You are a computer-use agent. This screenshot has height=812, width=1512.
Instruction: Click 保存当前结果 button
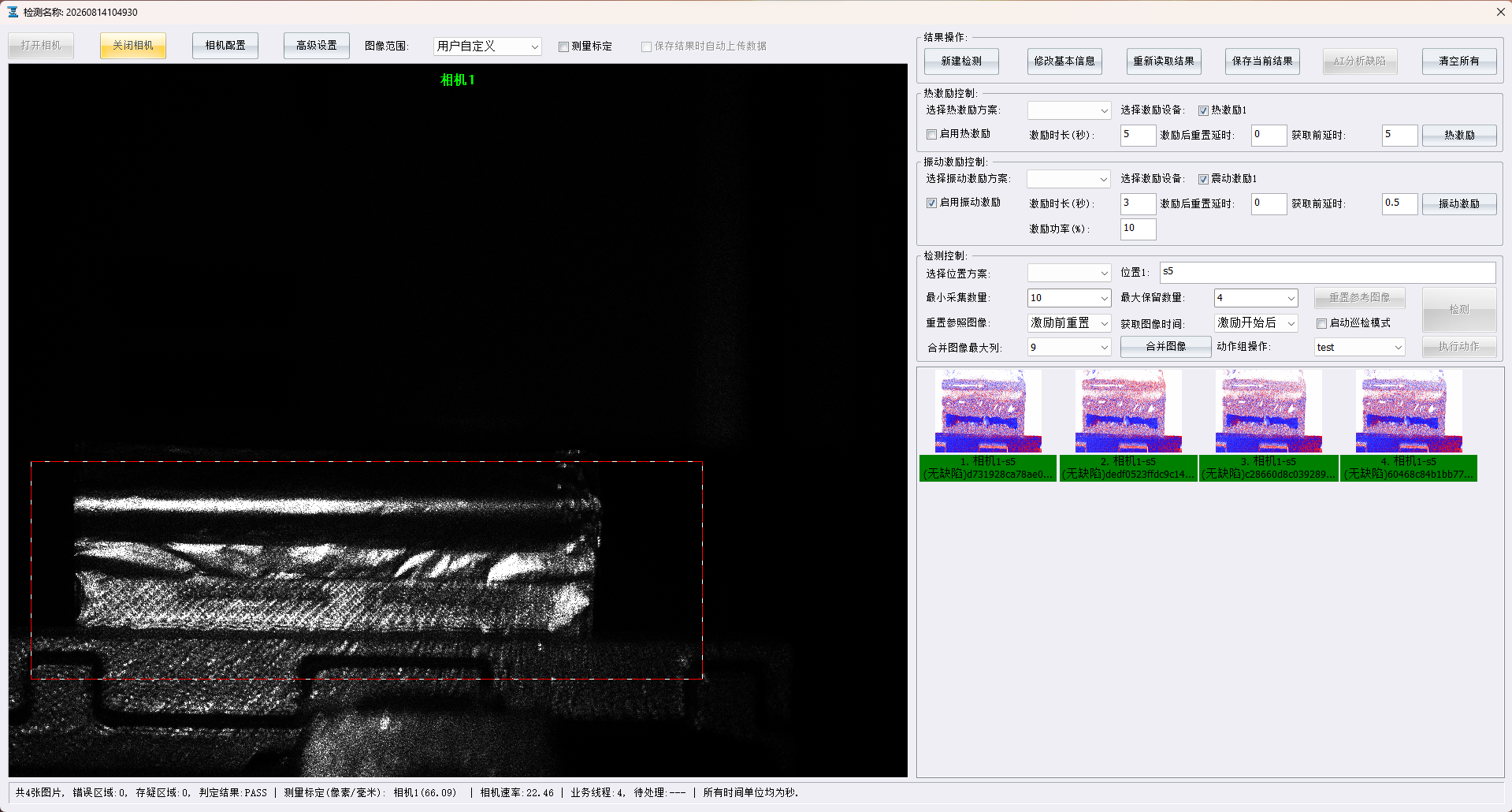point(1263,61)
